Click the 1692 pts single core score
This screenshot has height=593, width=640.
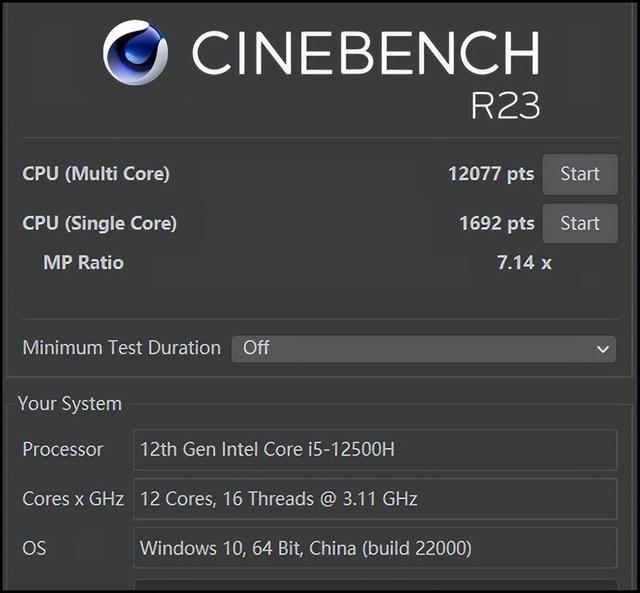(x=497, y=224)
